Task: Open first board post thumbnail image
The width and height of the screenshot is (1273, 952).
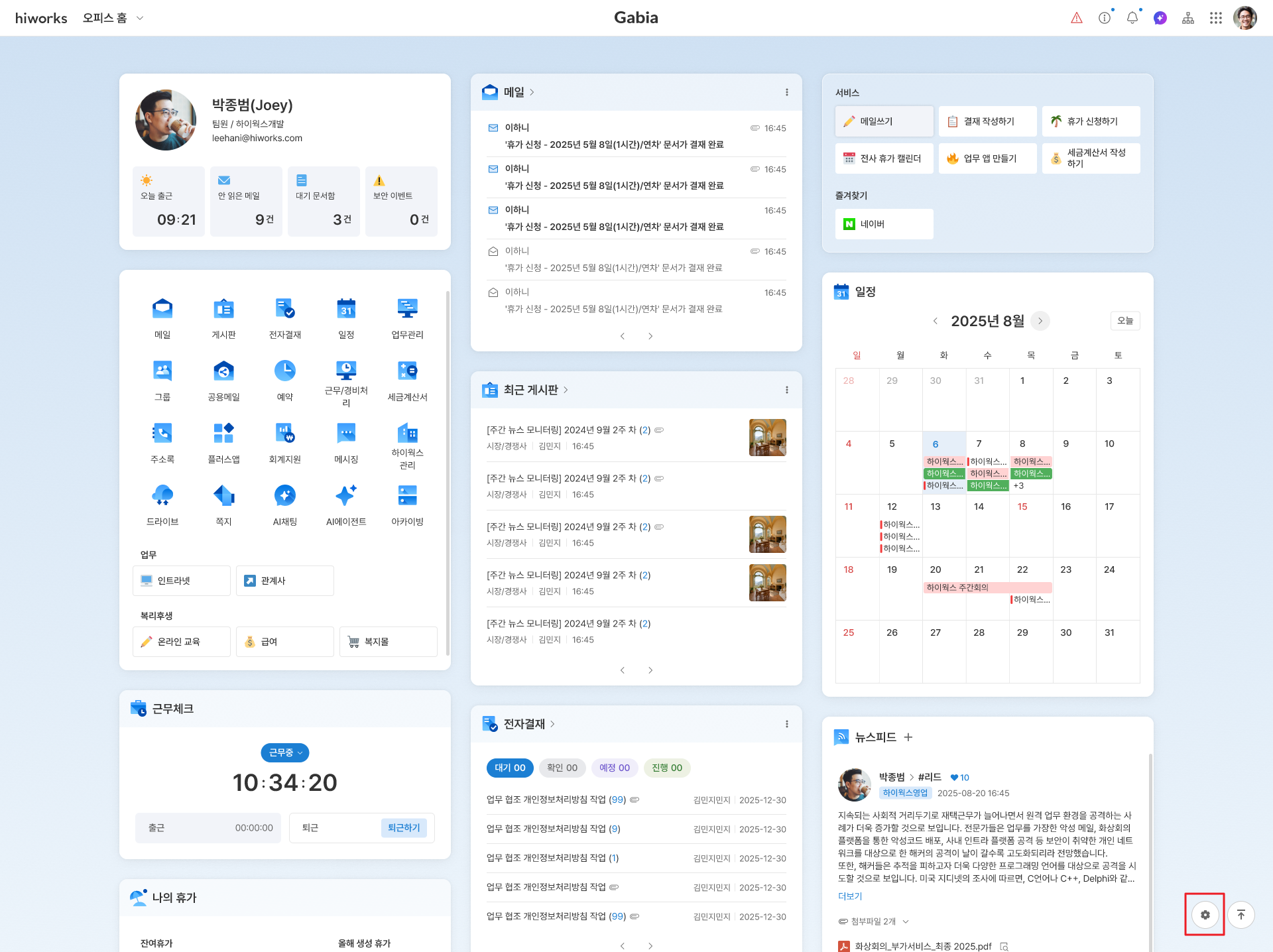Action: point(767,438)
